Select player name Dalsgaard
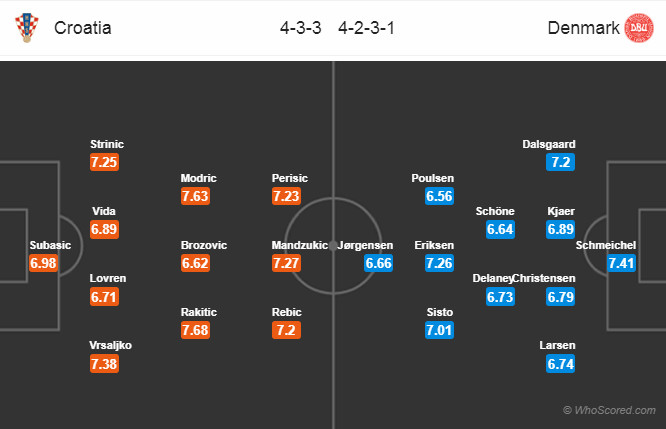 (x=549, y=144)
